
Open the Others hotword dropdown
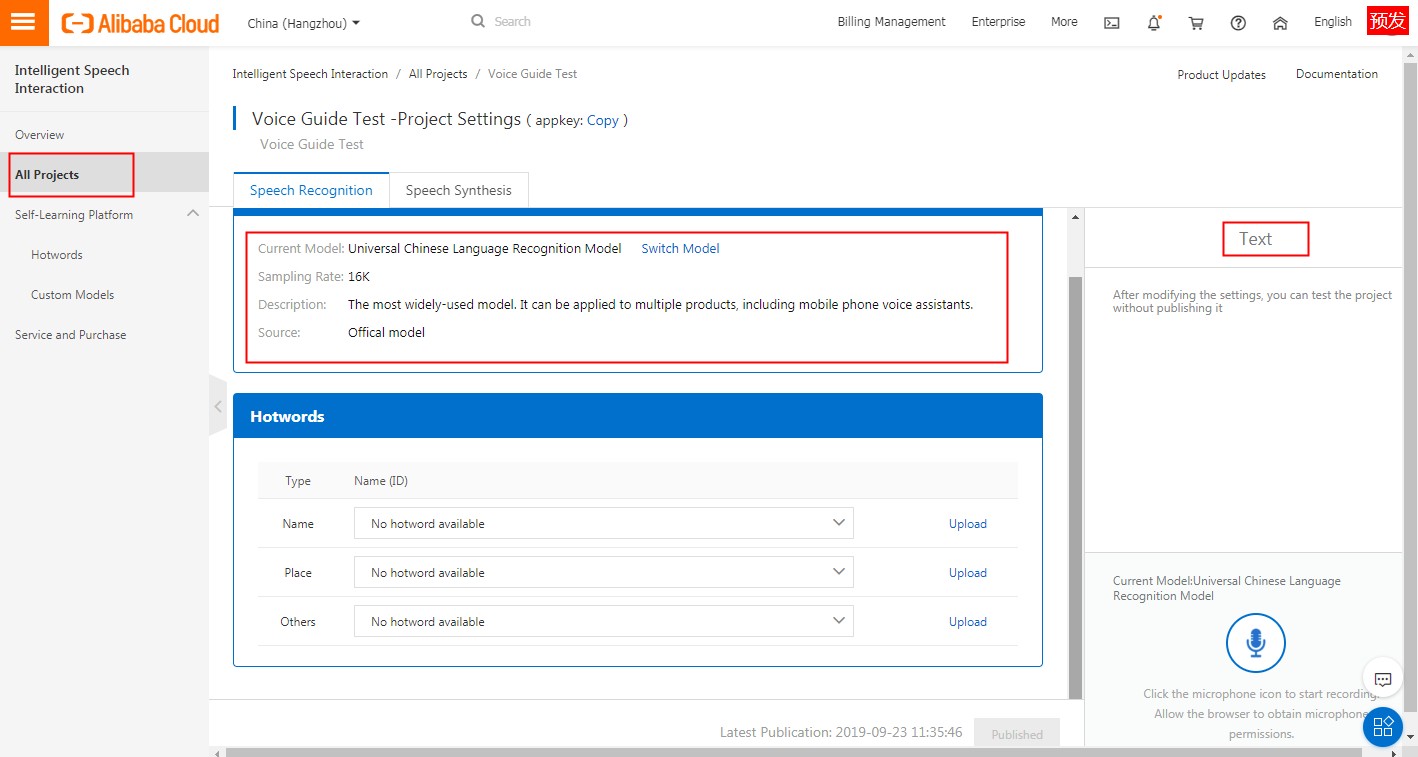(x=603, y=621)
